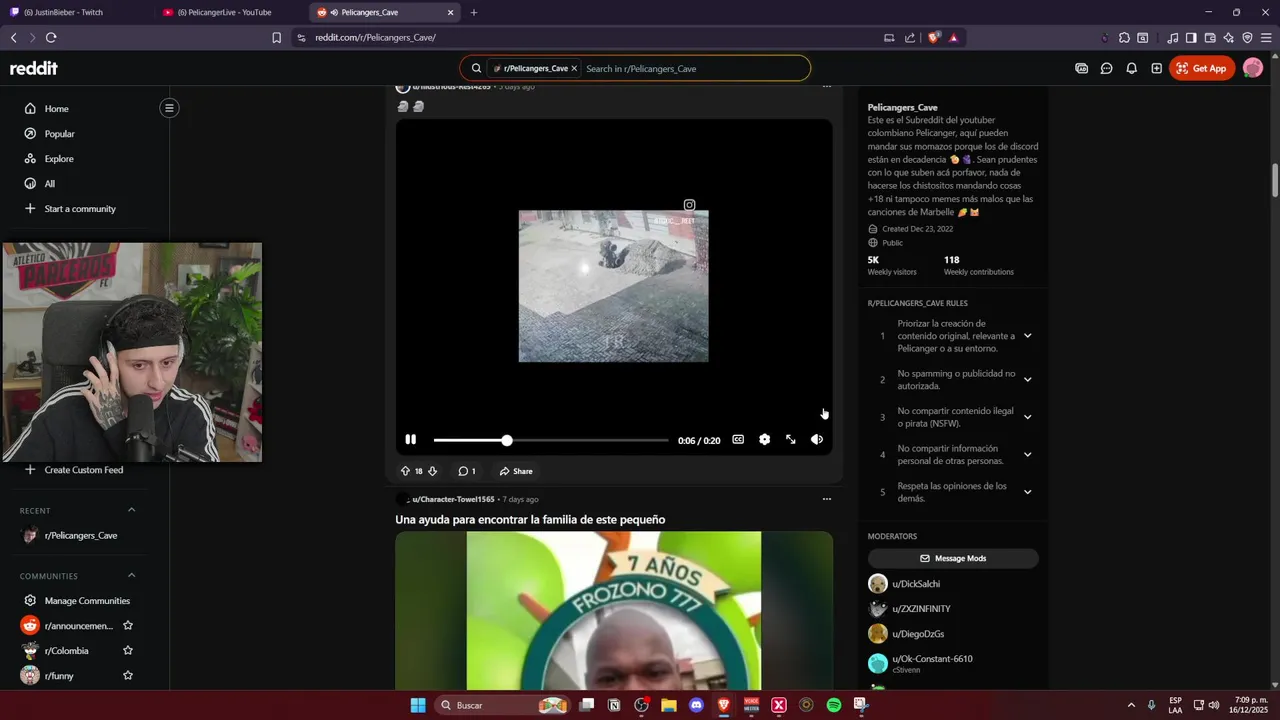Image resolution: width=1280 pixels, height=720 pixels.
Task: Open Brave Rewards triangle icon
Action: (x=953, y=38)
